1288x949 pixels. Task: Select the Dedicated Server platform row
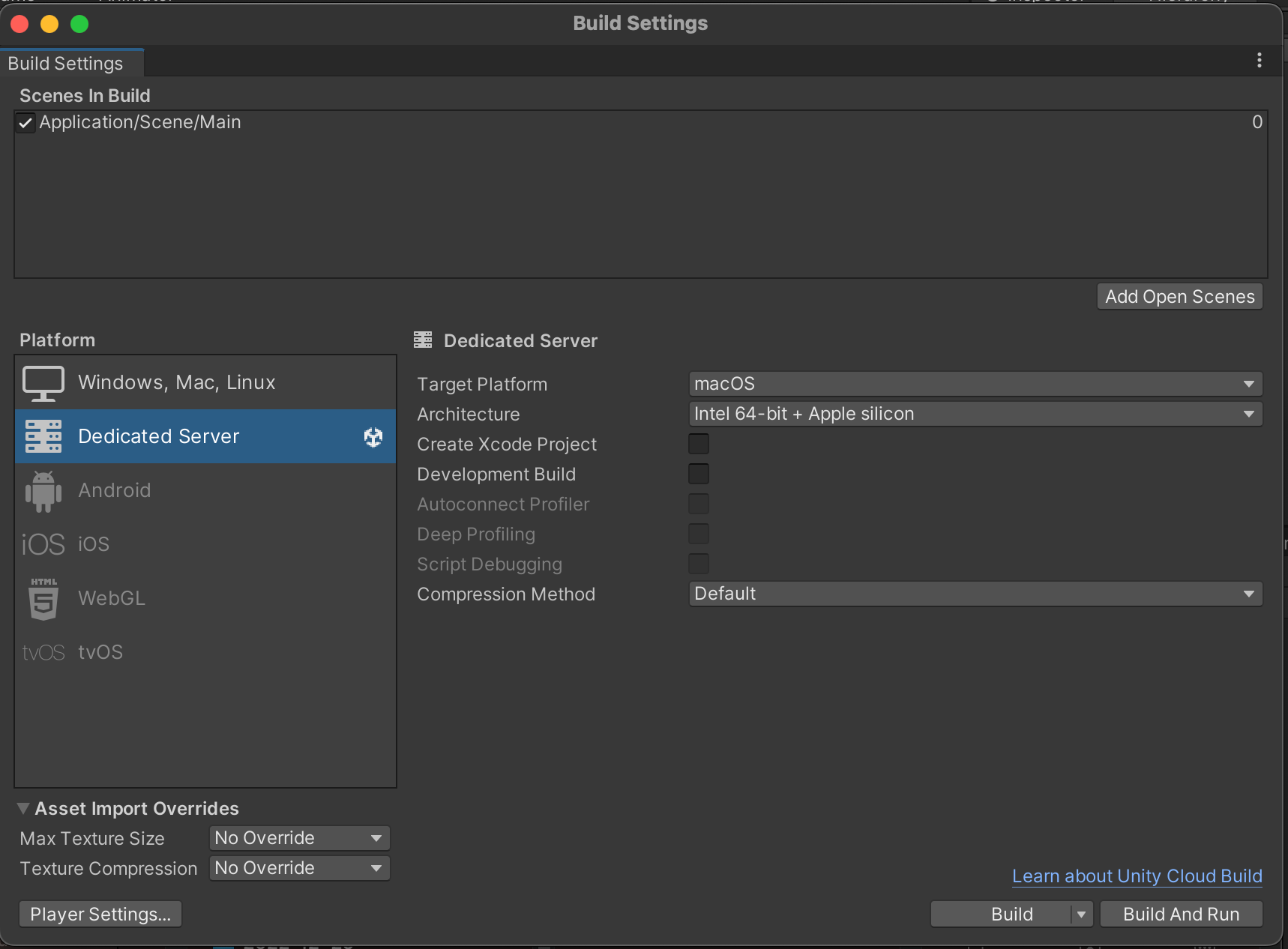(x=205, y=436)
